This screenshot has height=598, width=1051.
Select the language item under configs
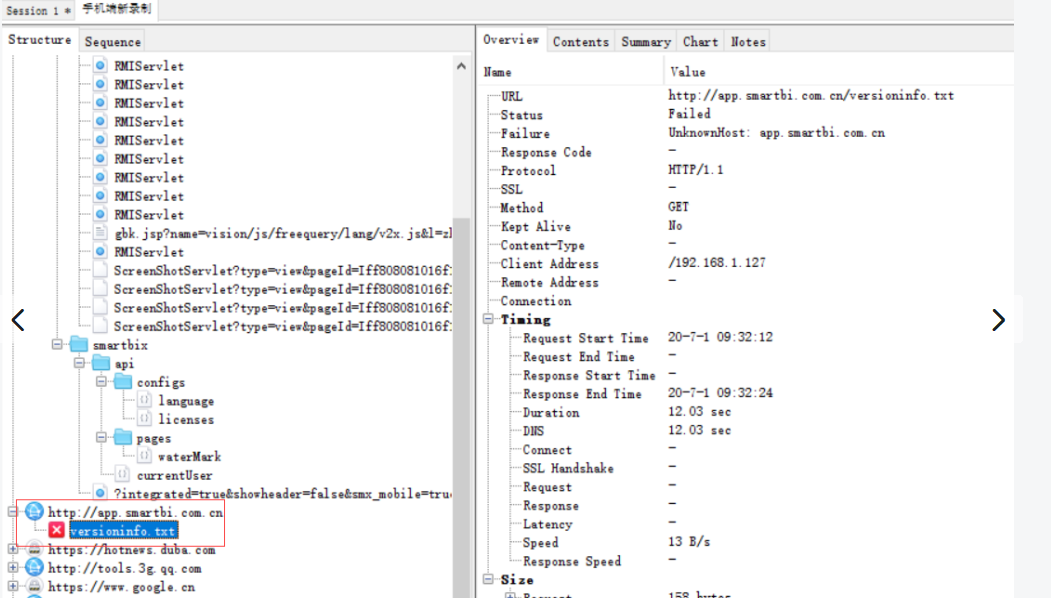(x=186, y=401)
